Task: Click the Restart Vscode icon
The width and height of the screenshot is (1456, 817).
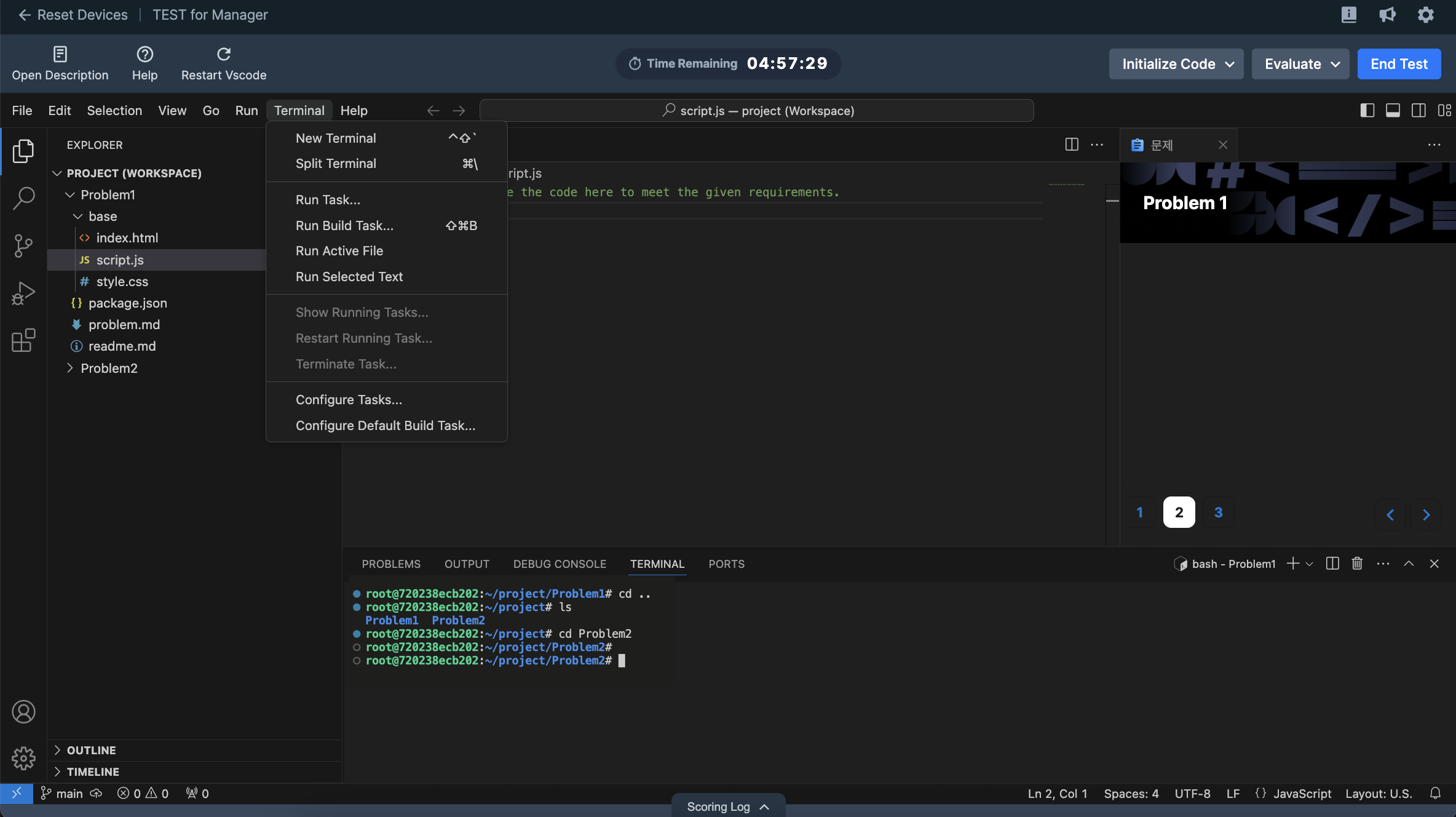Action: coord(224,54)
